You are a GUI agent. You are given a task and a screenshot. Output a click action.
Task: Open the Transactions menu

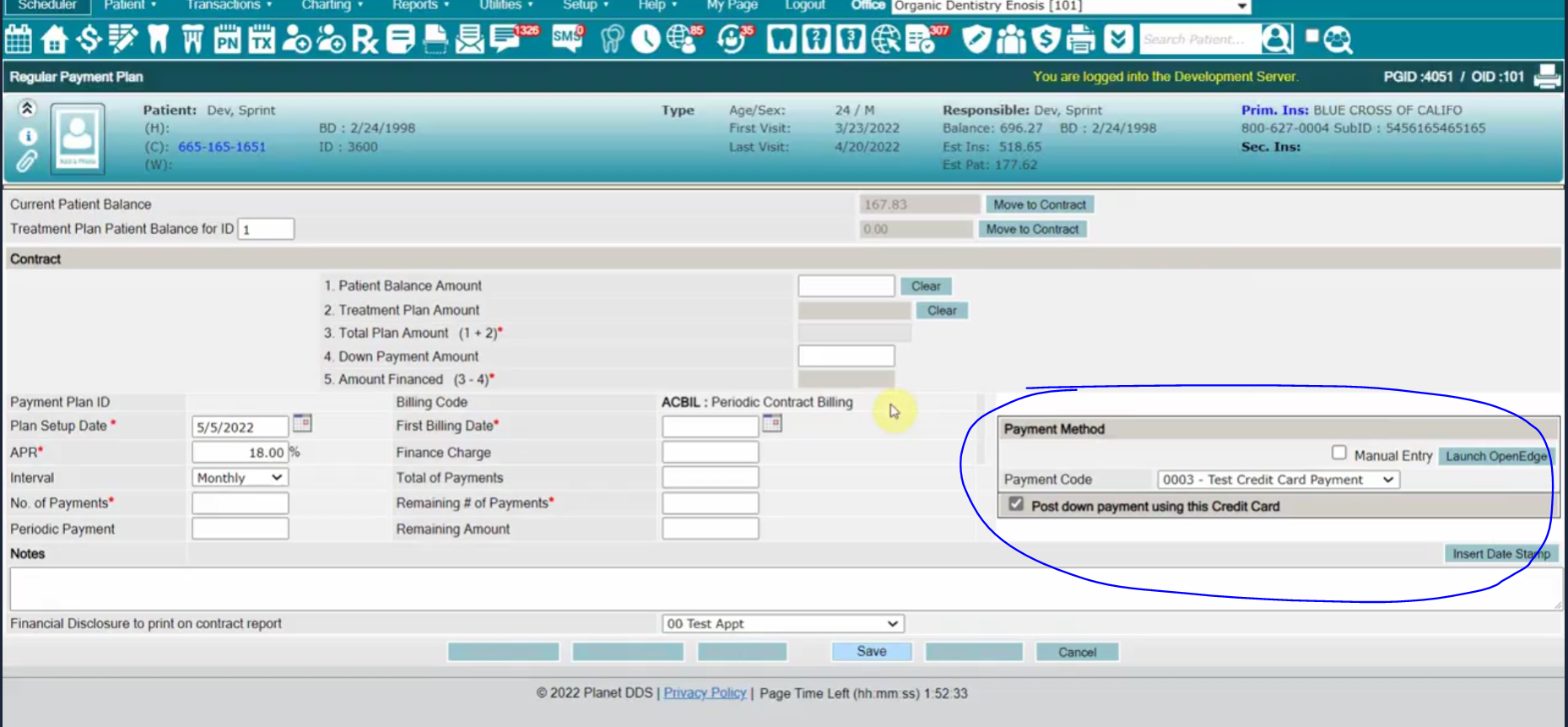(x=229, y=5)
